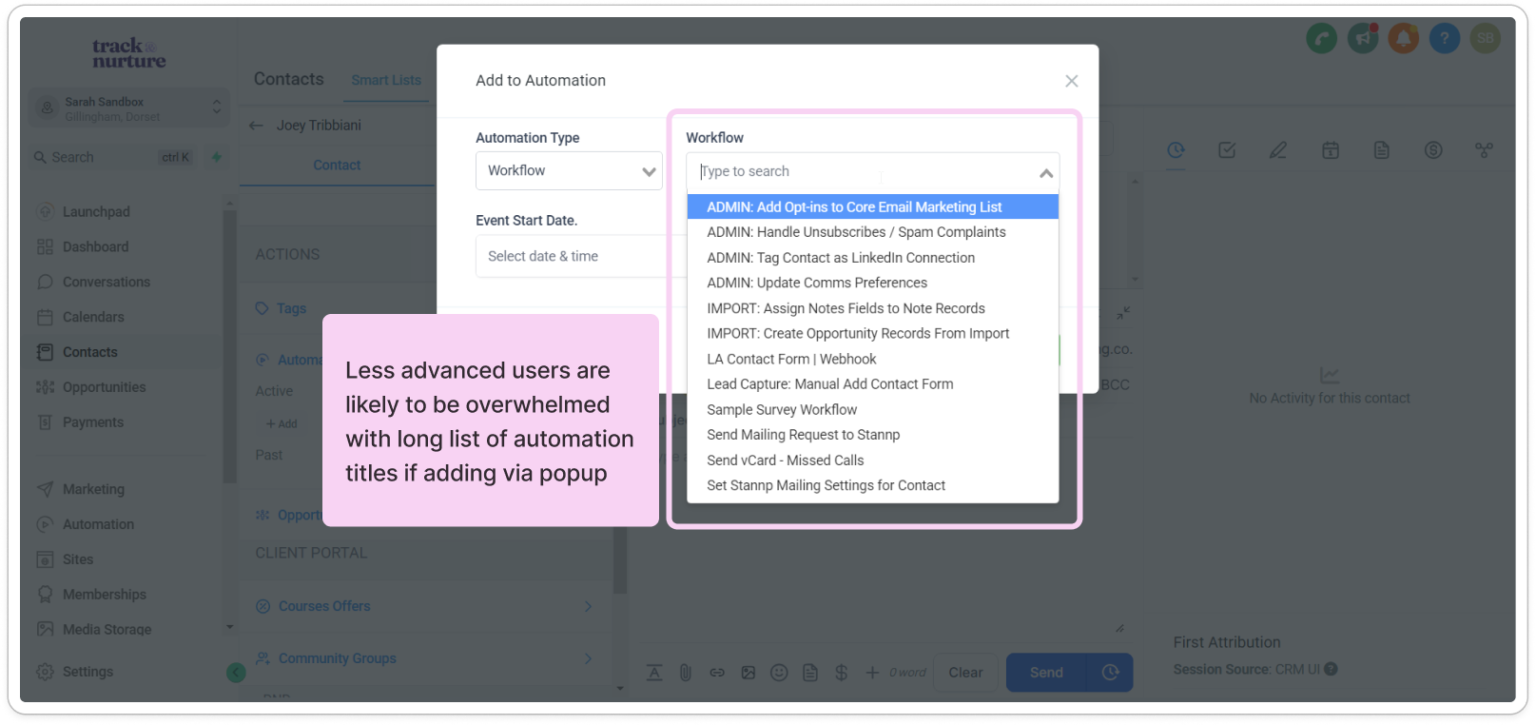
Task: Open Calendars in the sidebar
Action: (x=93, y=317)
